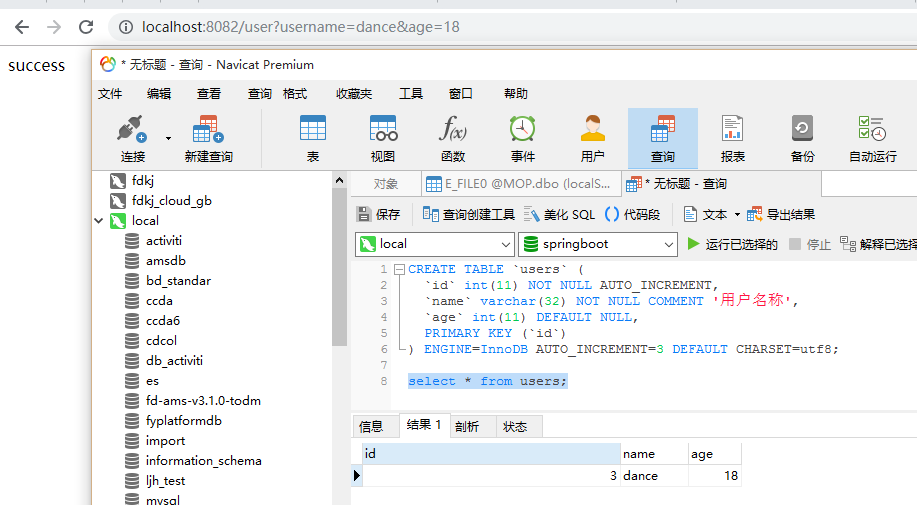Select the fd-ams-v3.1.0-todm database
The height and width of the screenshot is (505, 917).
pos(203,401)
